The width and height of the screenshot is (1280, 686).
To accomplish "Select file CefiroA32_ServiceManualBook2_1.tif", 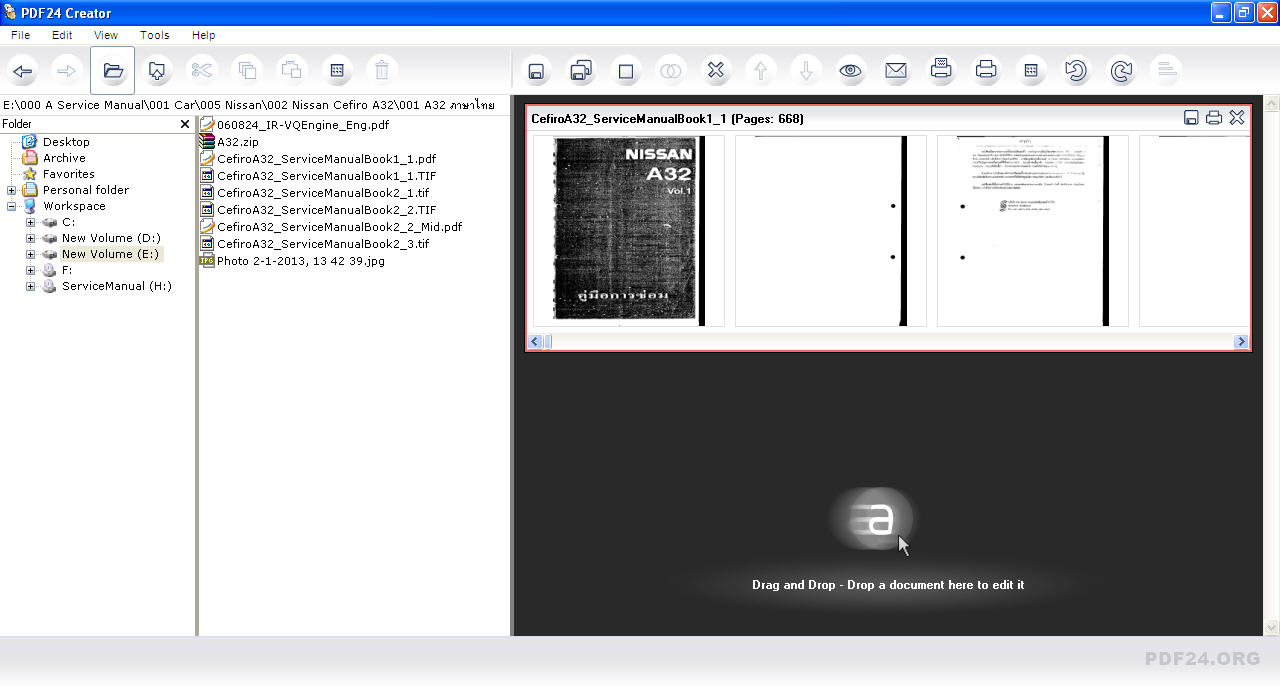I will (x=323, y=193).
